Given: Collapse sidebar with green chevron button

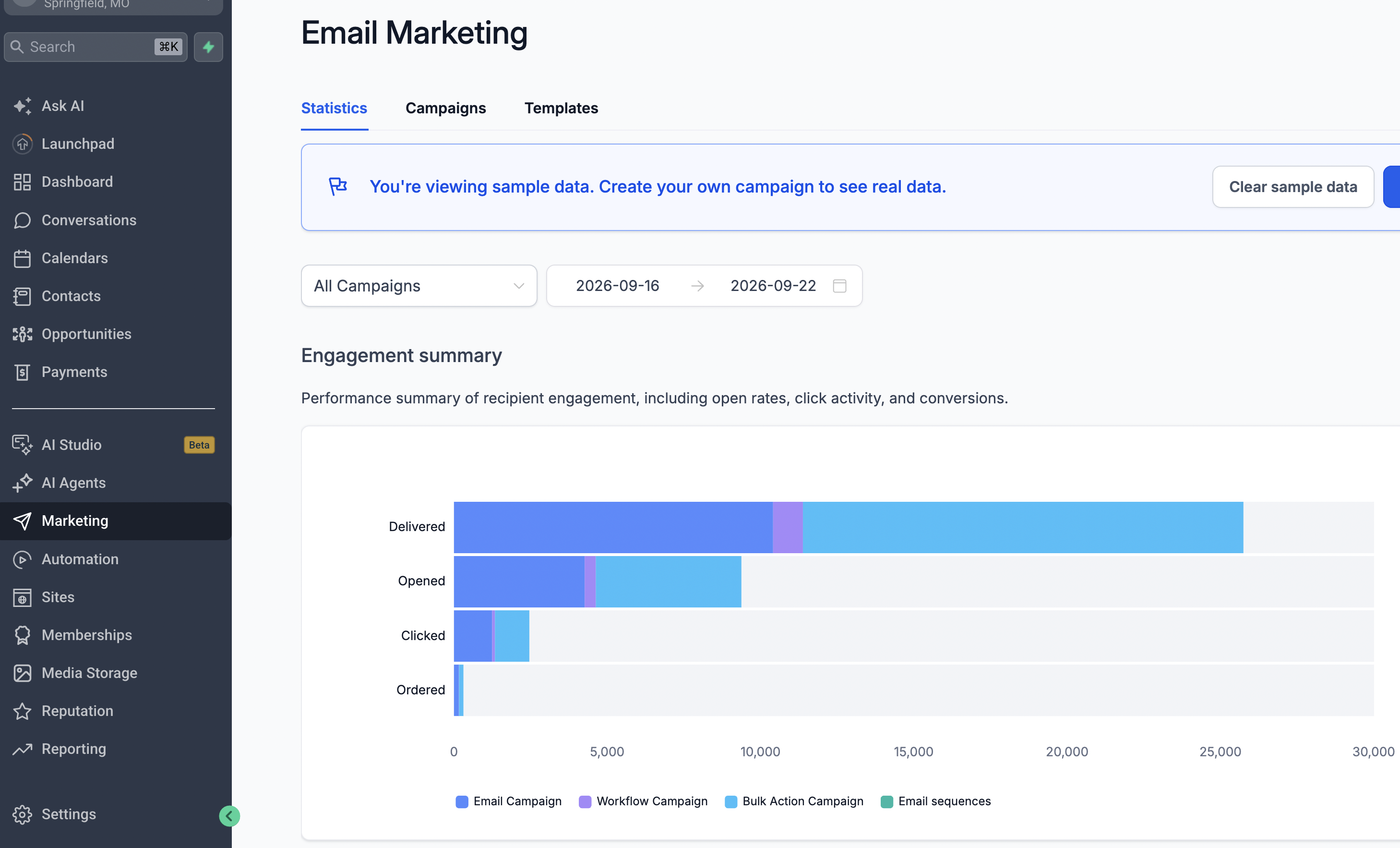Looking at the screenshot, I should (229, 816).
